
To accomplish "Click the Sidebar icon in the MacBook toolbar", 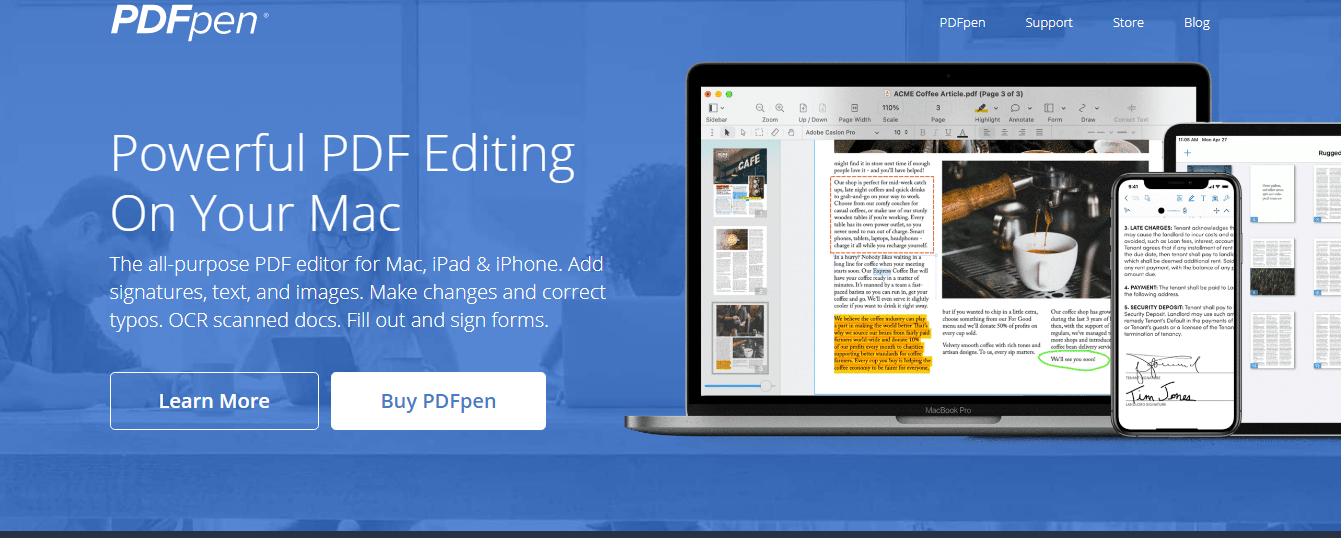I will (713, 107).
